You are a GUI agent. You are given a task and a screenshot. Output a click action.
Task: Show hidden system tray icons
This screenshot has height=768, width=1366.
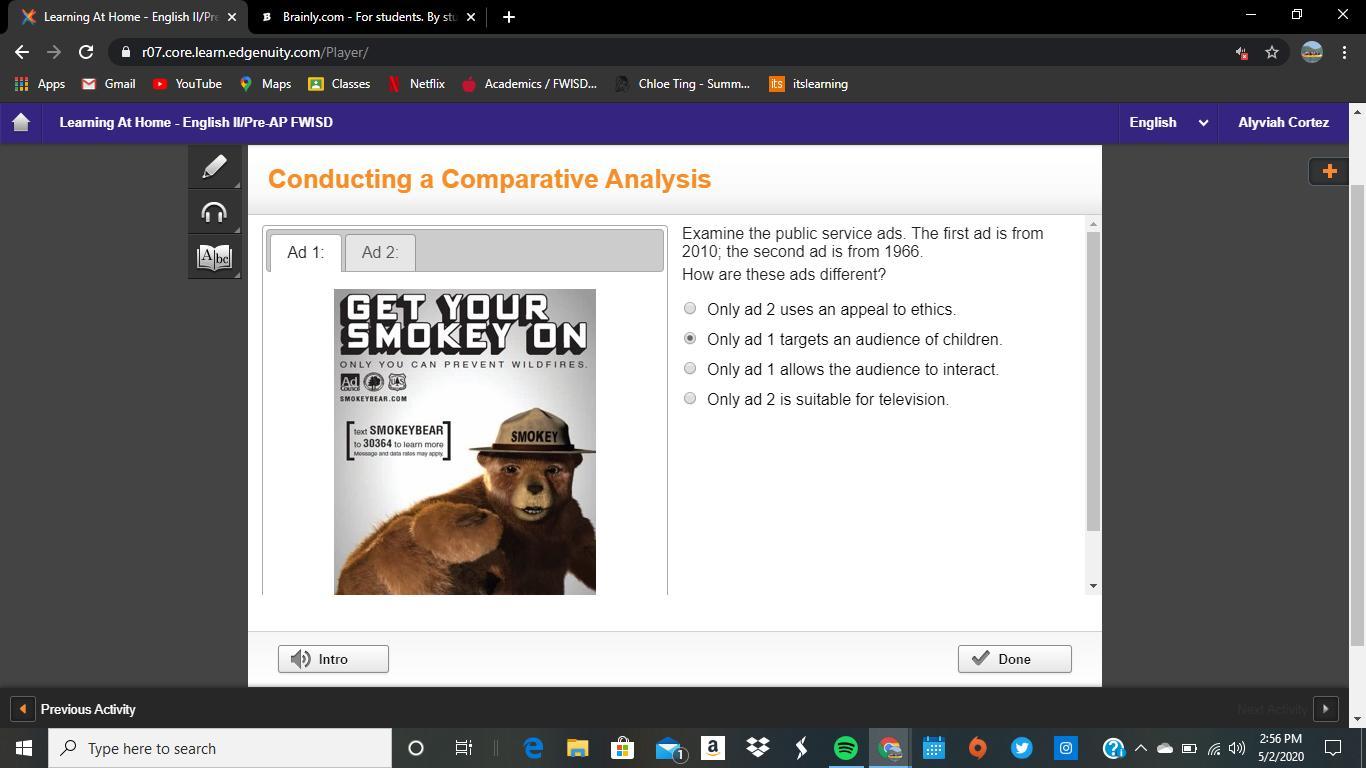(x=1140, y=748)
